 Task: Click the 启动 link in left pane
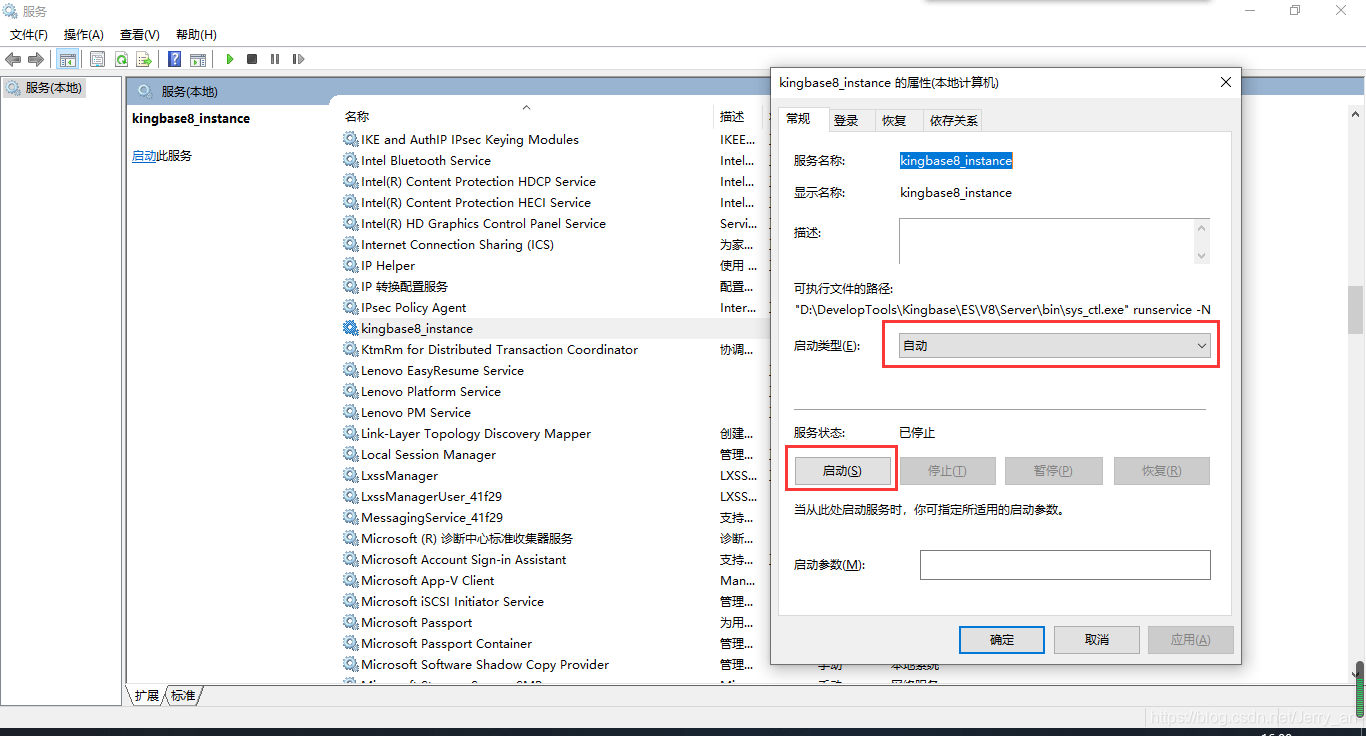tap(144, 156)
